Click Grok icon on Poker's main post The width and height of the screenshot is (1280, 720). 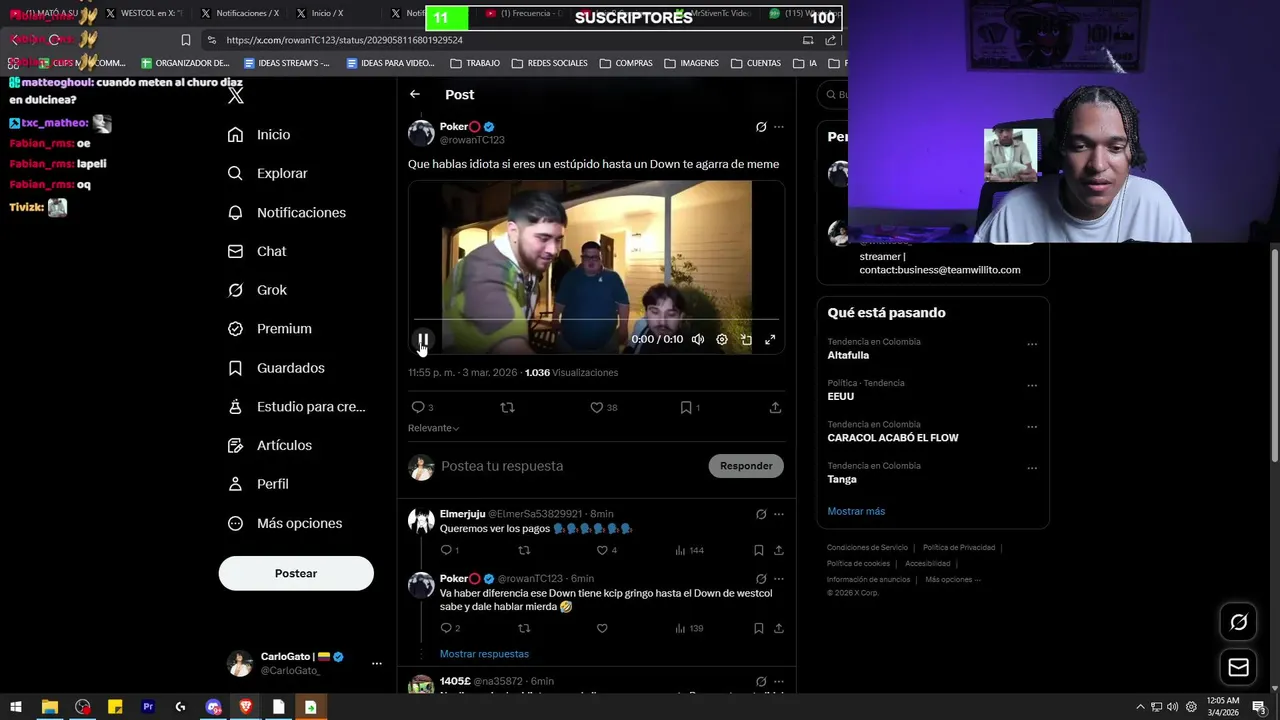tap(761, 127)
